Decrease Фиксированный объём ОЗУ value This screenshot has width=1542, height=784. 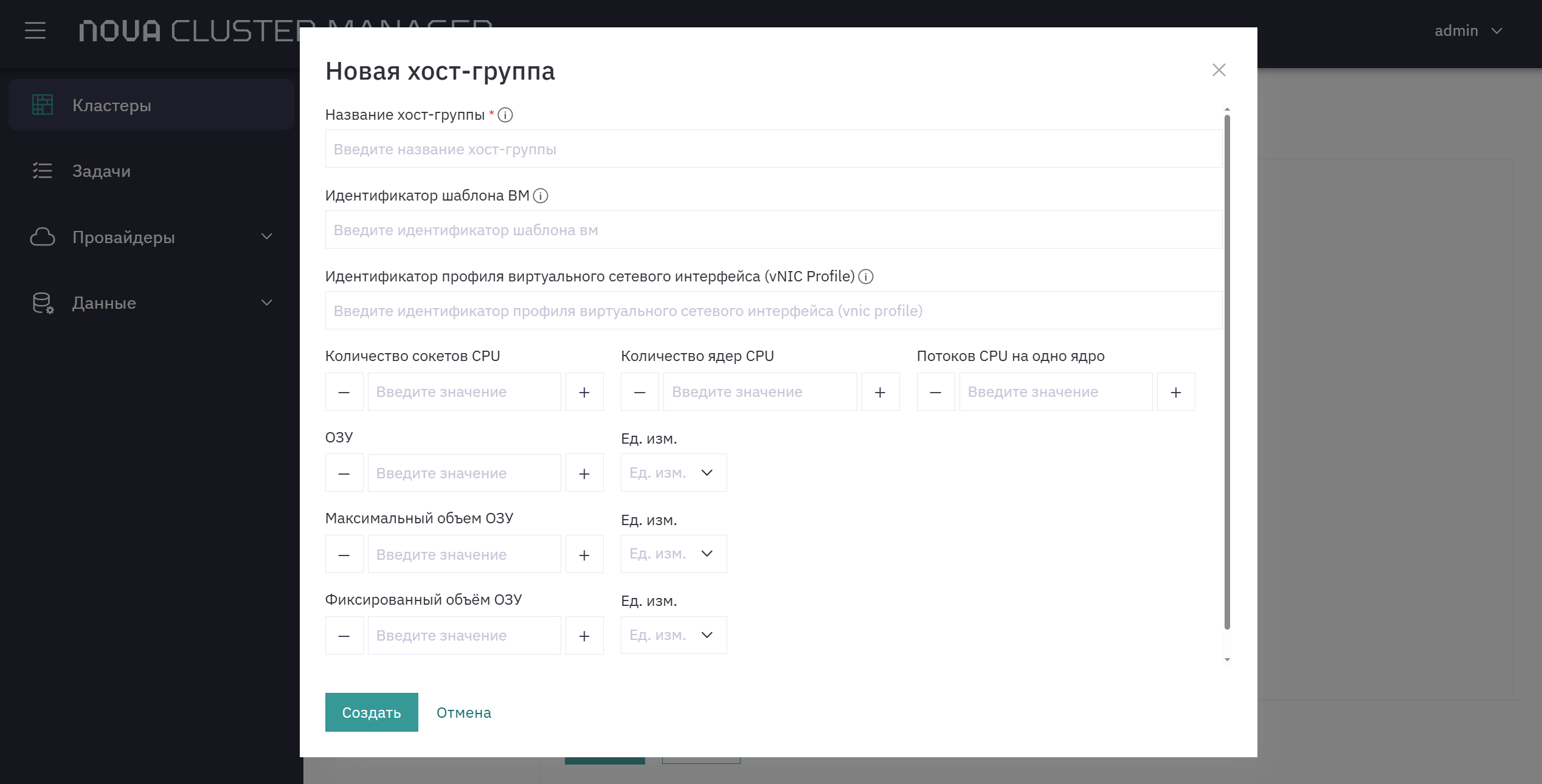344,635
